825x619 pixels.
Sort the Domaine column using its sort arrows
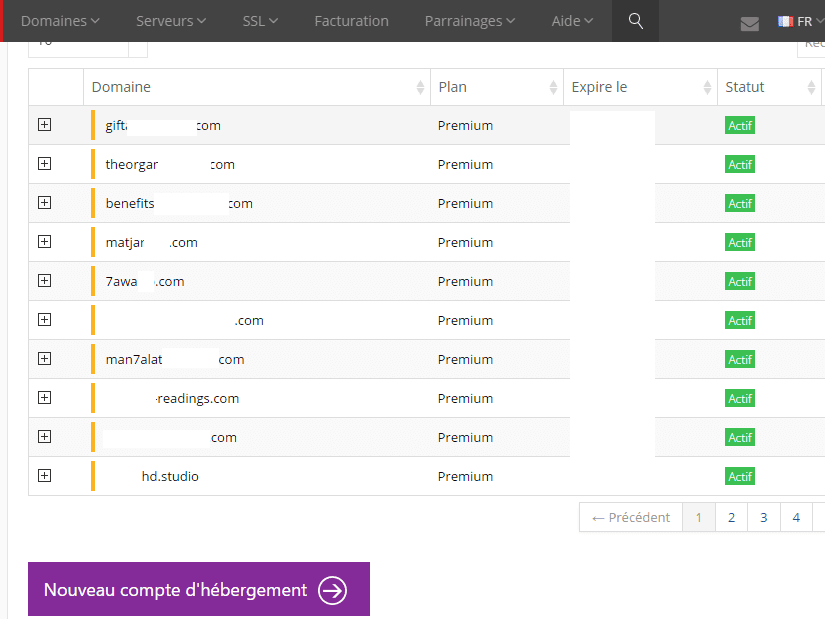[x=419, y=87]
